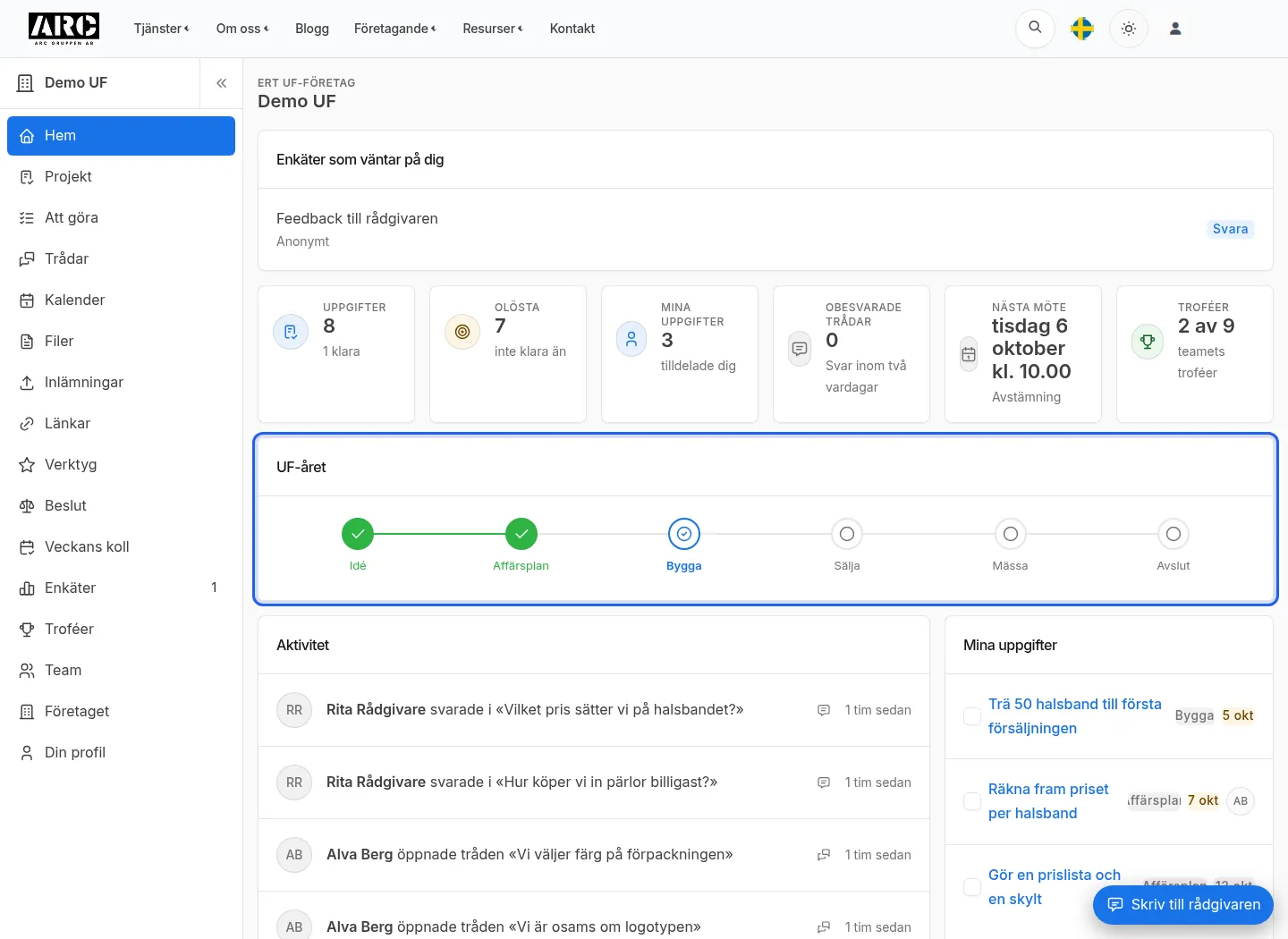1288x939 pixels.
Task: Open the user account icon
Action: [1175, 29]
